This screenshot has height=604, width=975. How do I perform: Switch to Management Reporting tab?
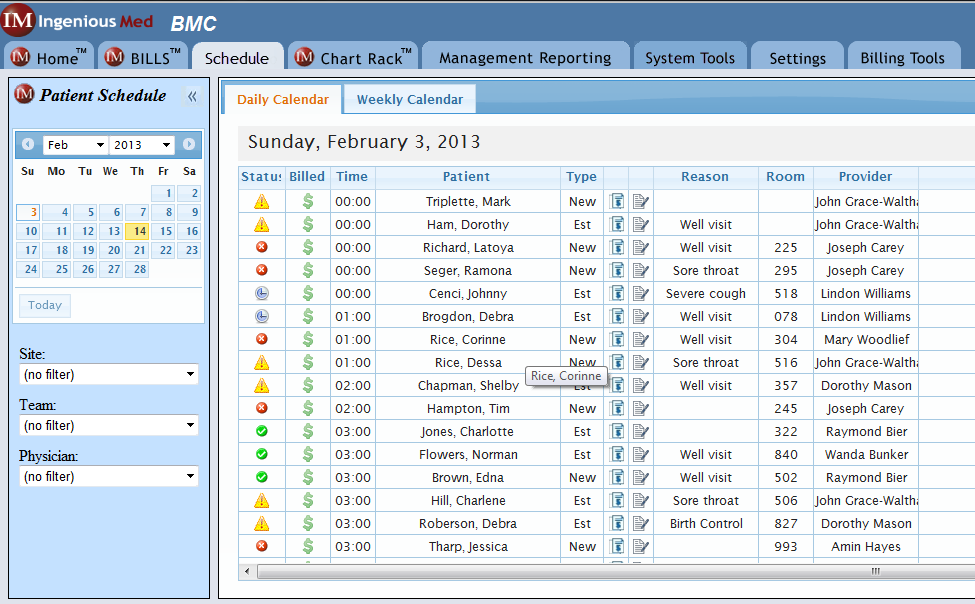pyautogui.click(x=525, y=57)
